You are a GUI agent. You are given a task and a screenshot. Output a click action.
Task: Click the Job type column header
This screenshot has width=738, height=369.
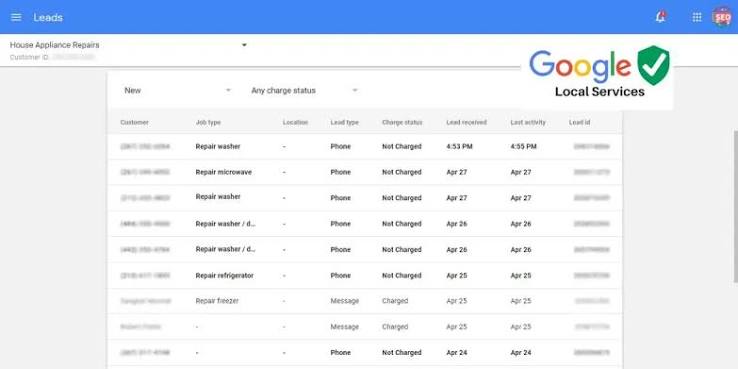[208, 122]
